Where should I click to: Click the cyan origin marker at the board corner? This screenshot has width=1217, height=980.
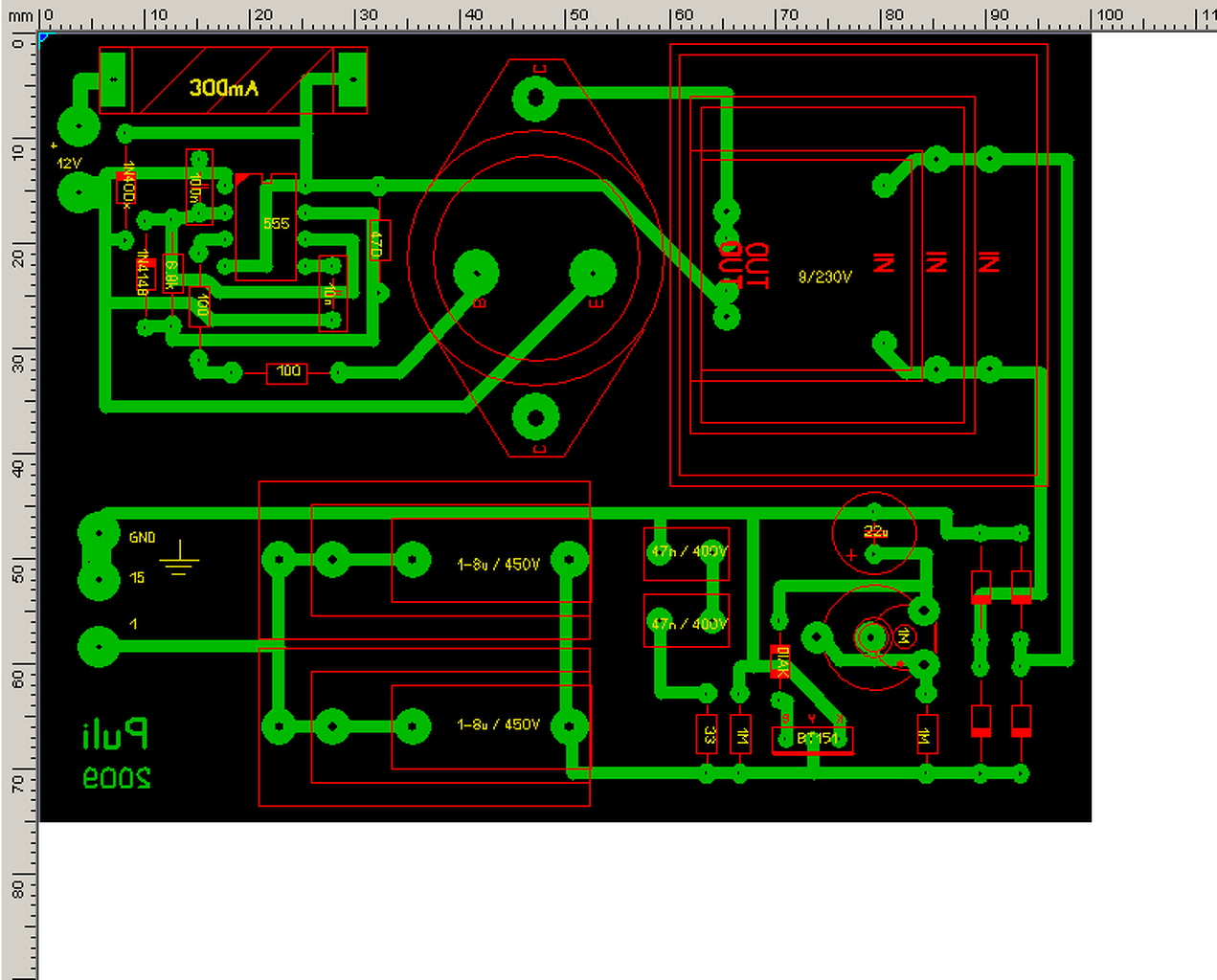[44, 38]
